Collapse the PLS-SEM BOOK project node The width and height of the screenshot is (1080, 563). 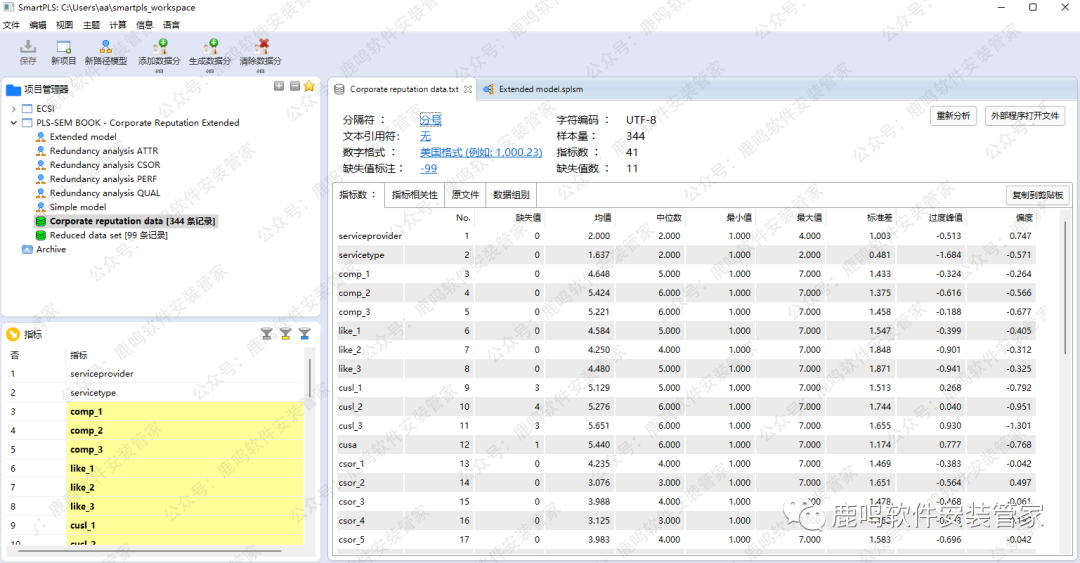(x=14, y=123)
